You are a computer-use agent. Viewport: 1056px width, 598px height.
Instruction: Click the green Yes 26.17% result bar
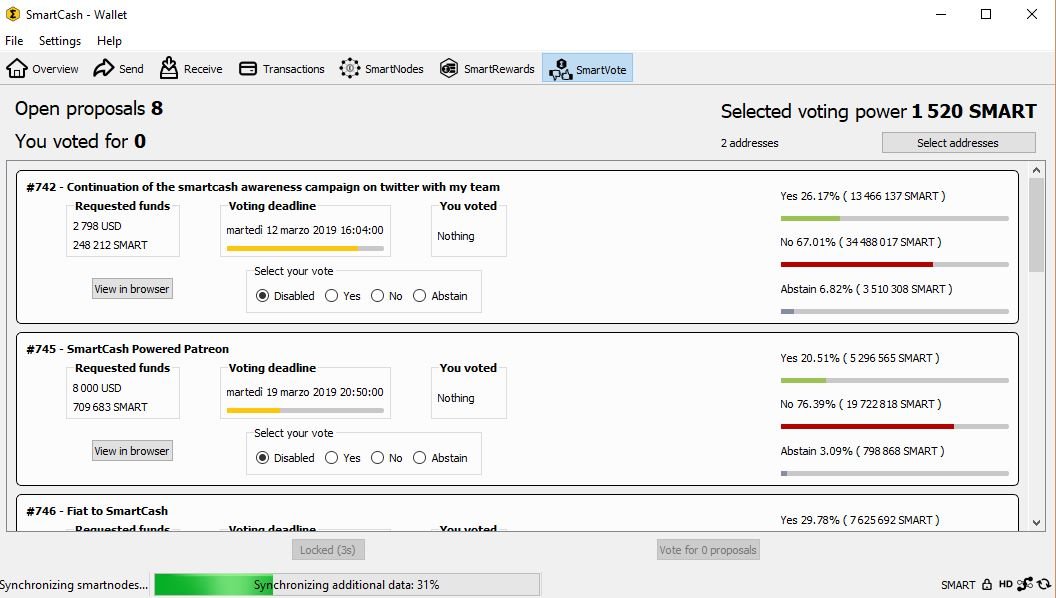[x=894, y=219]
